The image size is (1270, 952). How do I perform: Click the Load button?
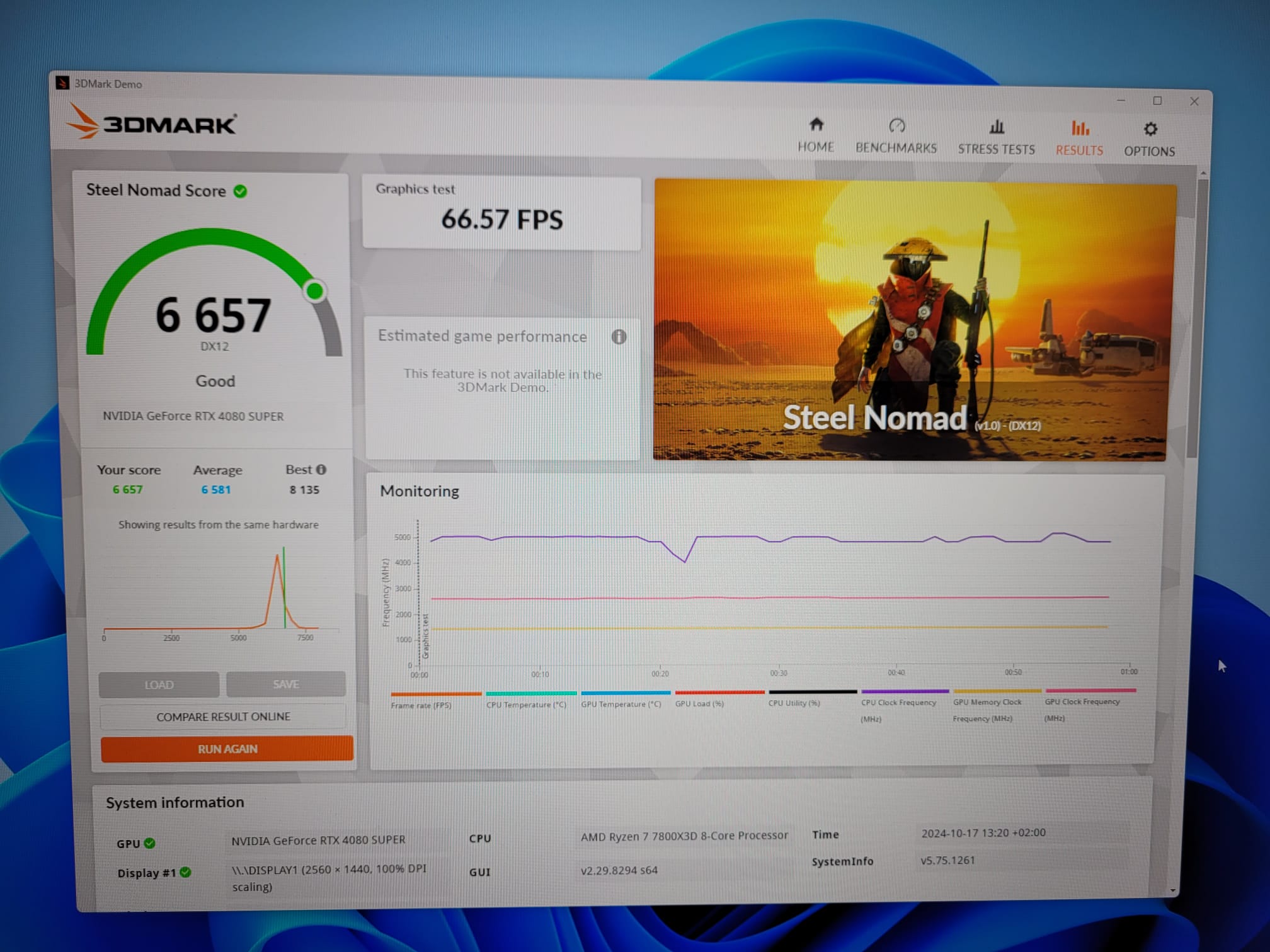[x=159, y=684]
